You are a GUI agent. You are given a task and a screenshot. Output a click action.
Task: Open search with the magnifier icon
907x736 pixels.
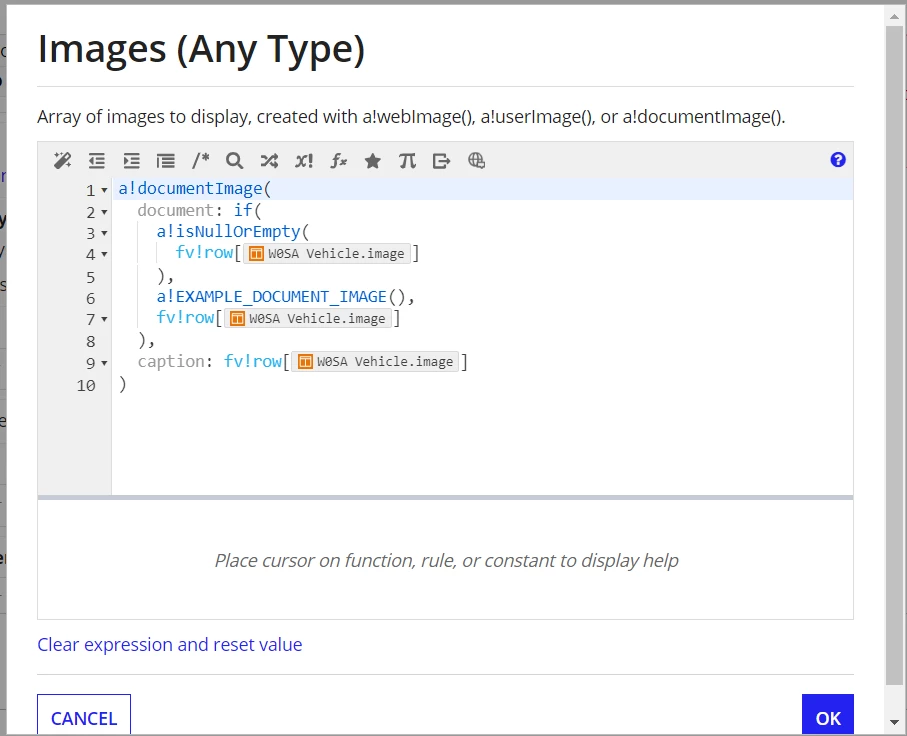(x=234, y=160)
